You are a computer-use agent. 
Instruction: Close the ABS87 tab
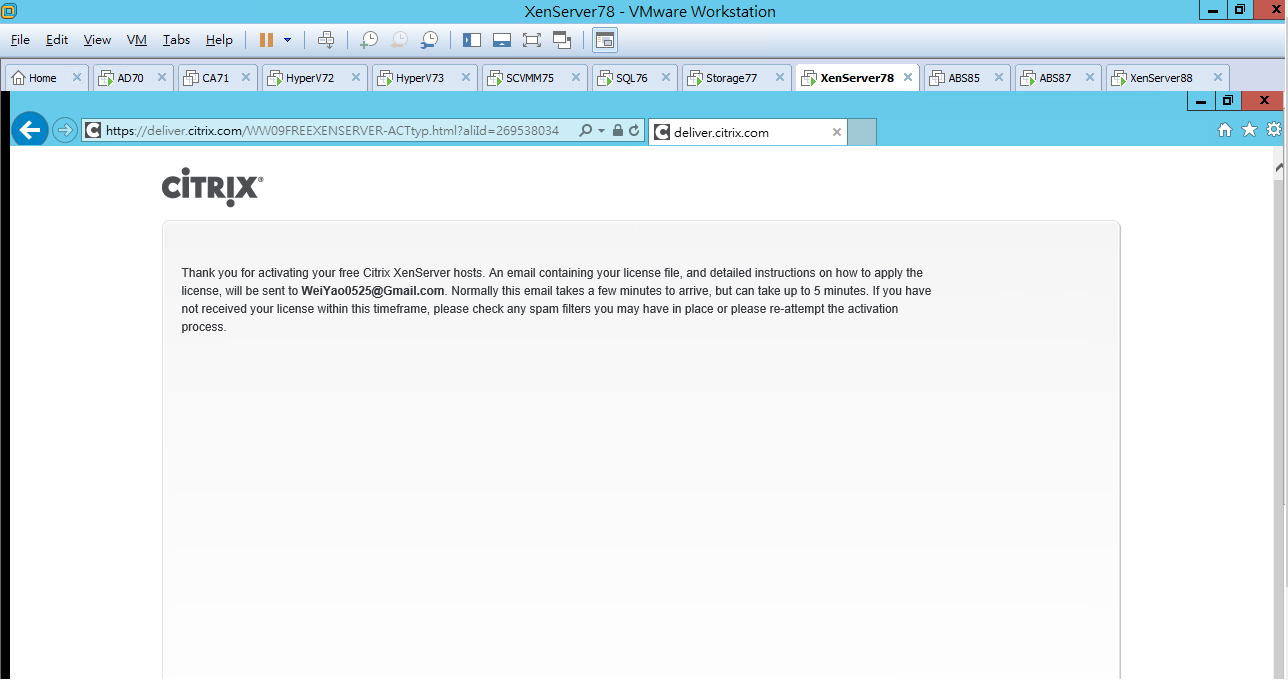click(1090, 78)
